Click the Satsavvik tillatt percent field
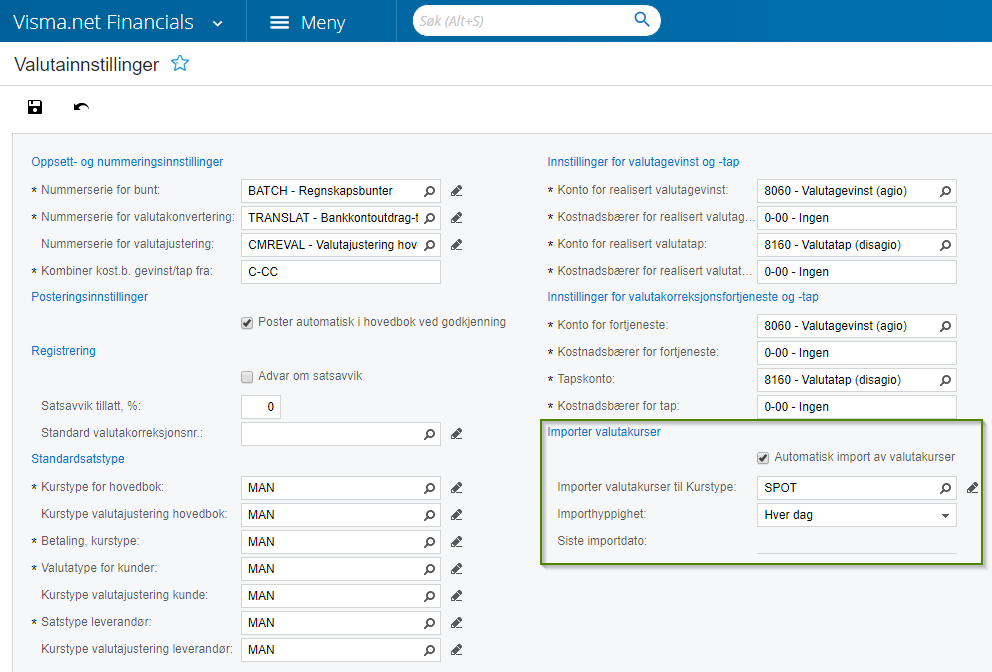The image size is (992, 672). [261, 407]
